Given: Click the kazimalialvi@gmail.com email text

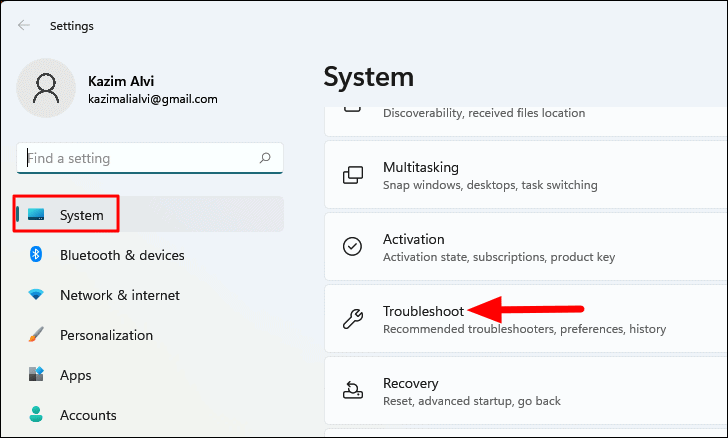Looking at the screenshot, I should 153,99.
